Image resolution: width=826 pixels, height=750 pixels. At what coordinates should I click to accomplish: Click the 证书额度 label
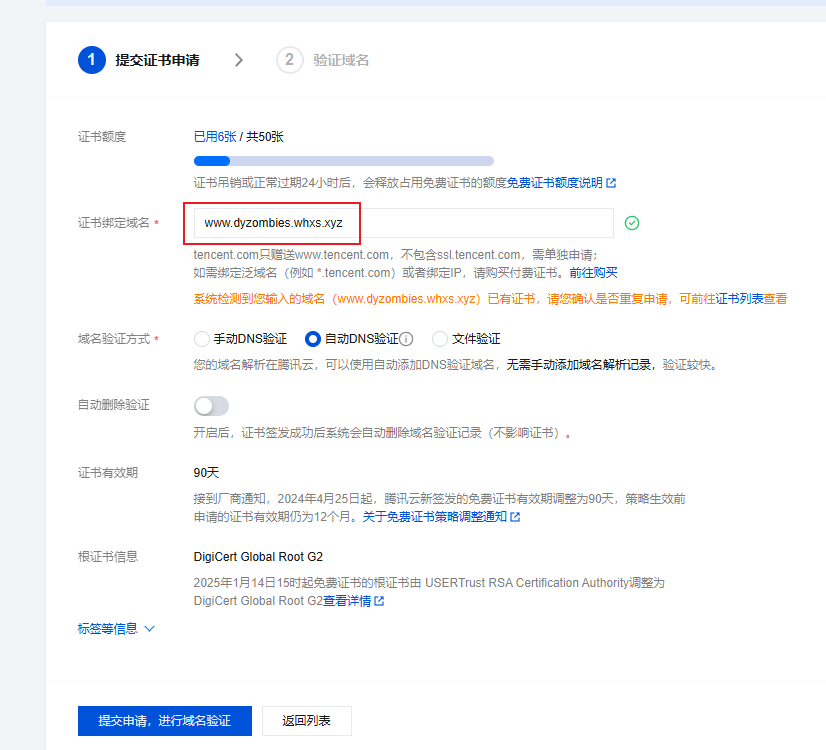tap(102, 137)
